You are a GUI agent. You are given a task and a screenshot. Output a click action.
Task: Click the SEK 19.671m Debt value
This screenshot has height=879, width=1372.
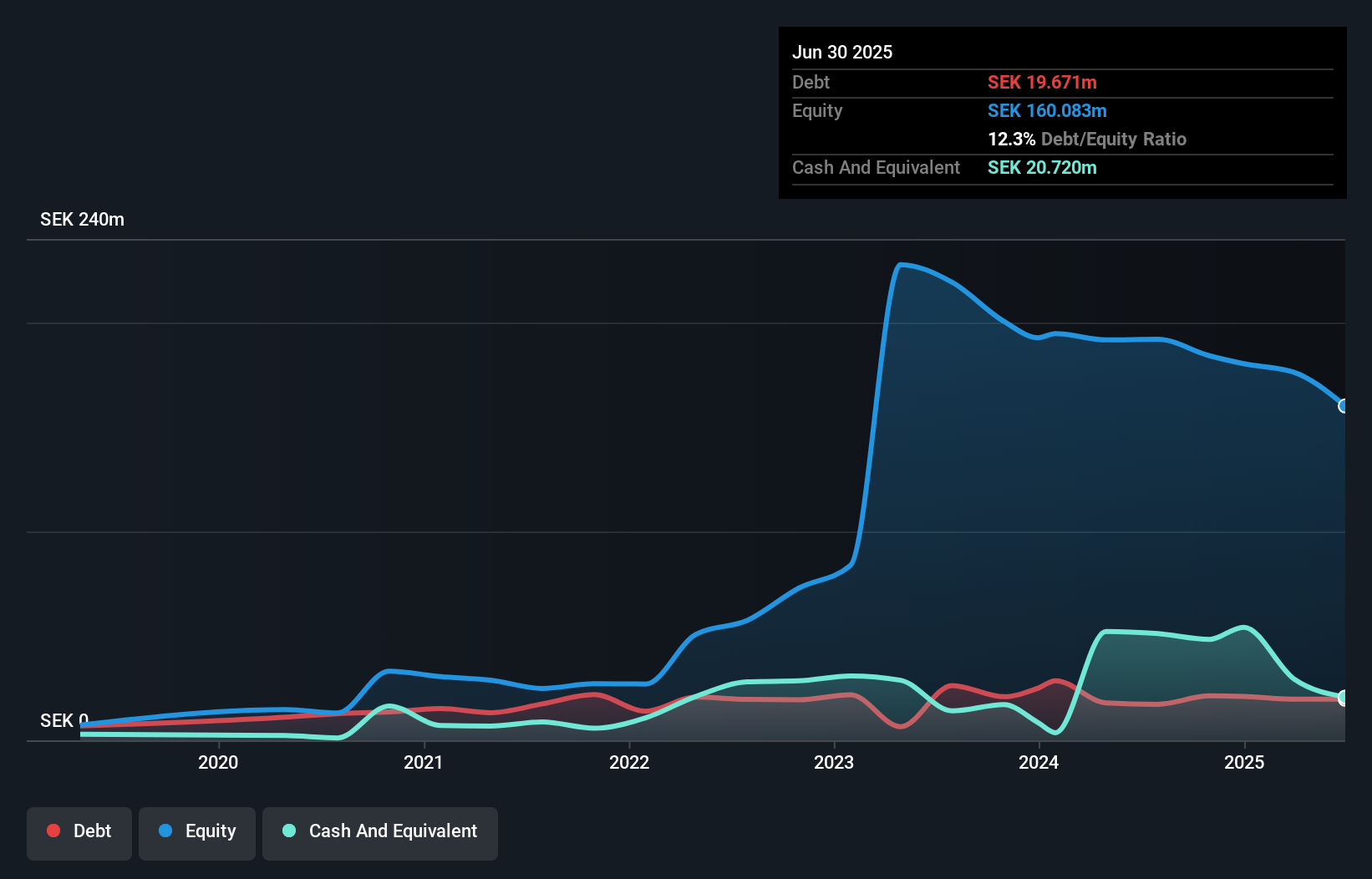click(x=1043, y=82)
